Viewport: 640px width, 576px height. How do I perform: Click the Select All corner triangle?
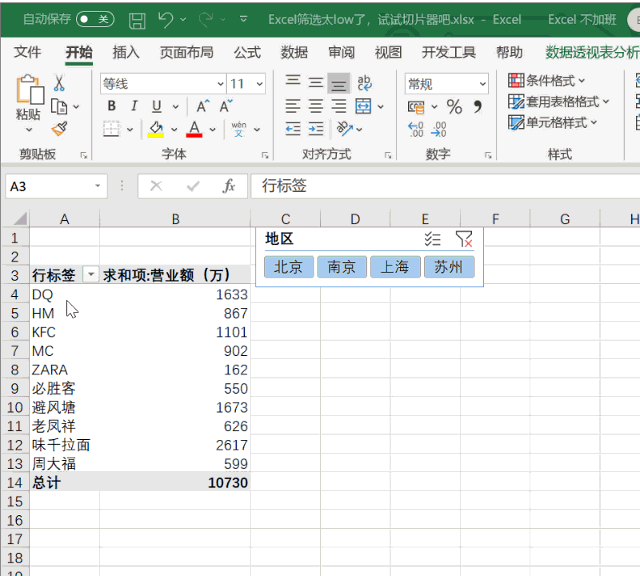pyautogui.click(x=20, y=218)
